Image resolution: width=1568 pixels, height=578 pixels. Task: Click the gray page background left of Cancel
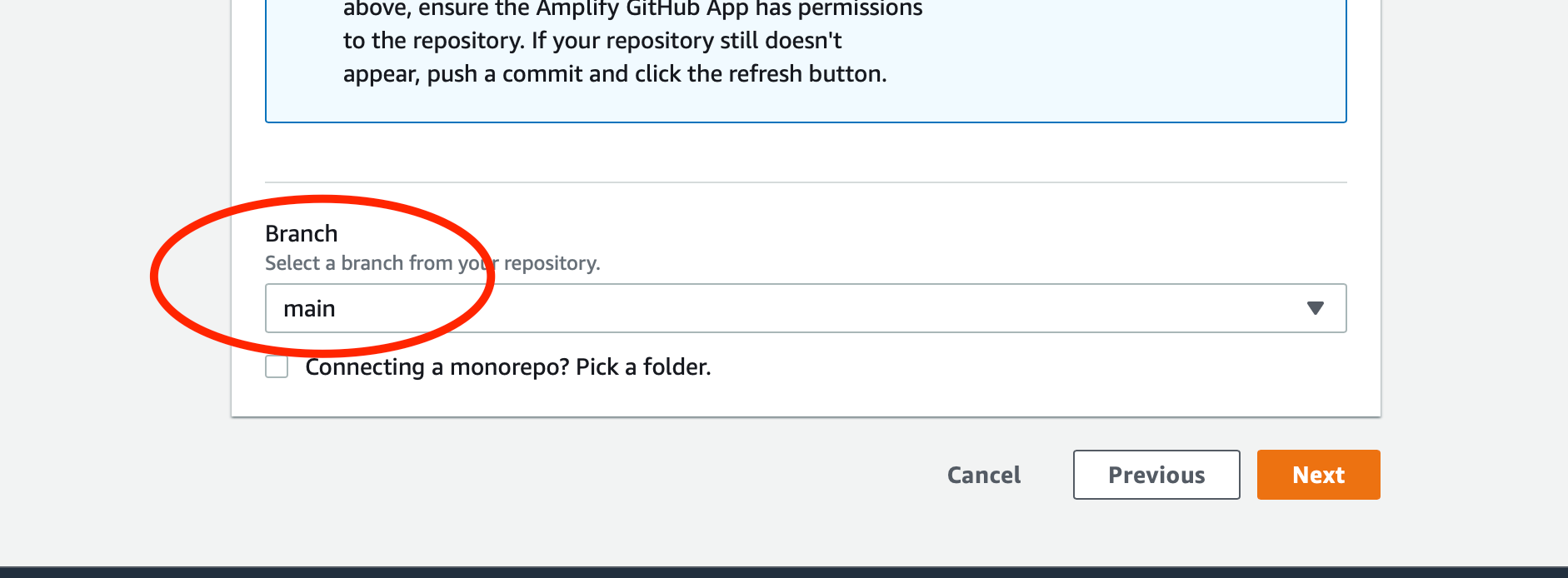tap(583, 475)
